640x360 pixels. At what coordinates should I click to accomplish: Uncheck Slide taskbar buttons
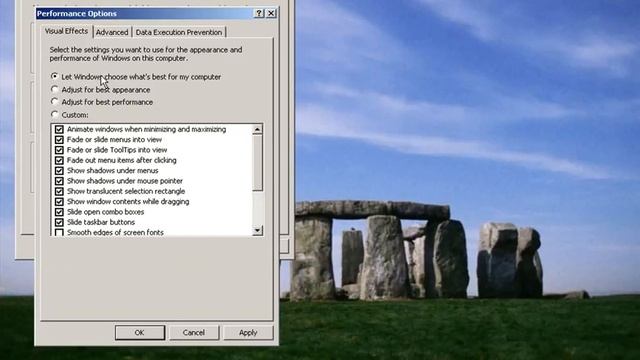pyautogui.click(x=59, y=222)
